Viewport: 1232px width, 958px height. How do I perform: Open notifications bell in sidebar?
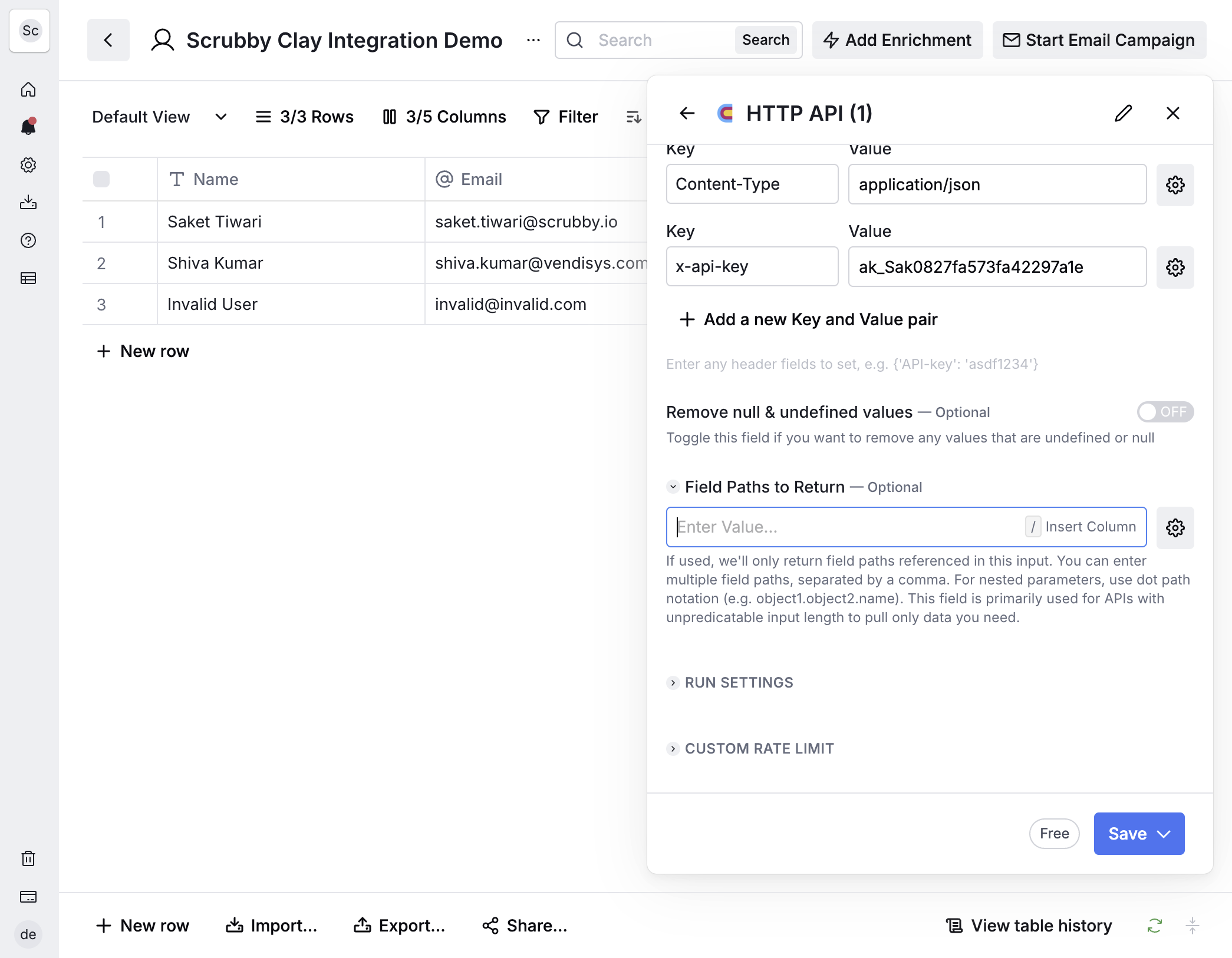28,127
